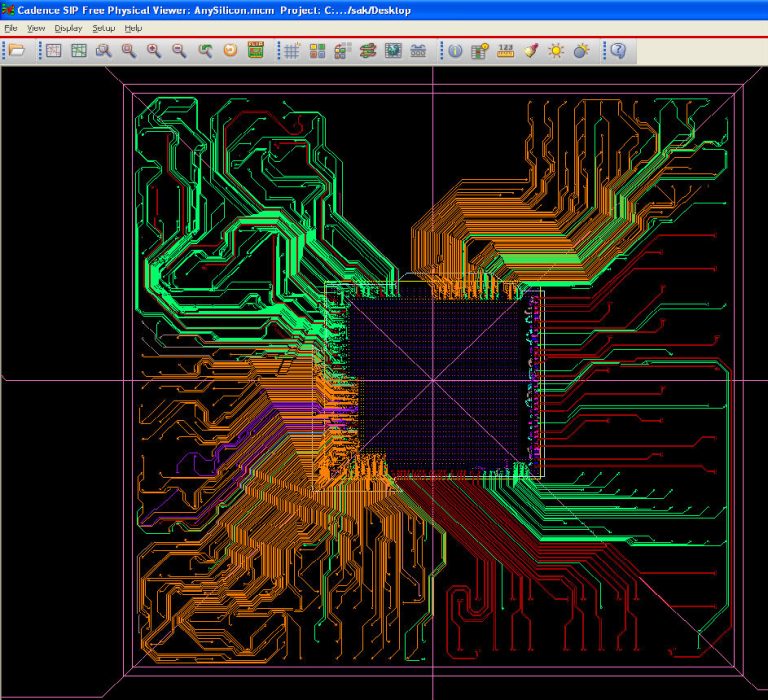Expand the Setup menu
768x700 pixels.
coord(103,28)
